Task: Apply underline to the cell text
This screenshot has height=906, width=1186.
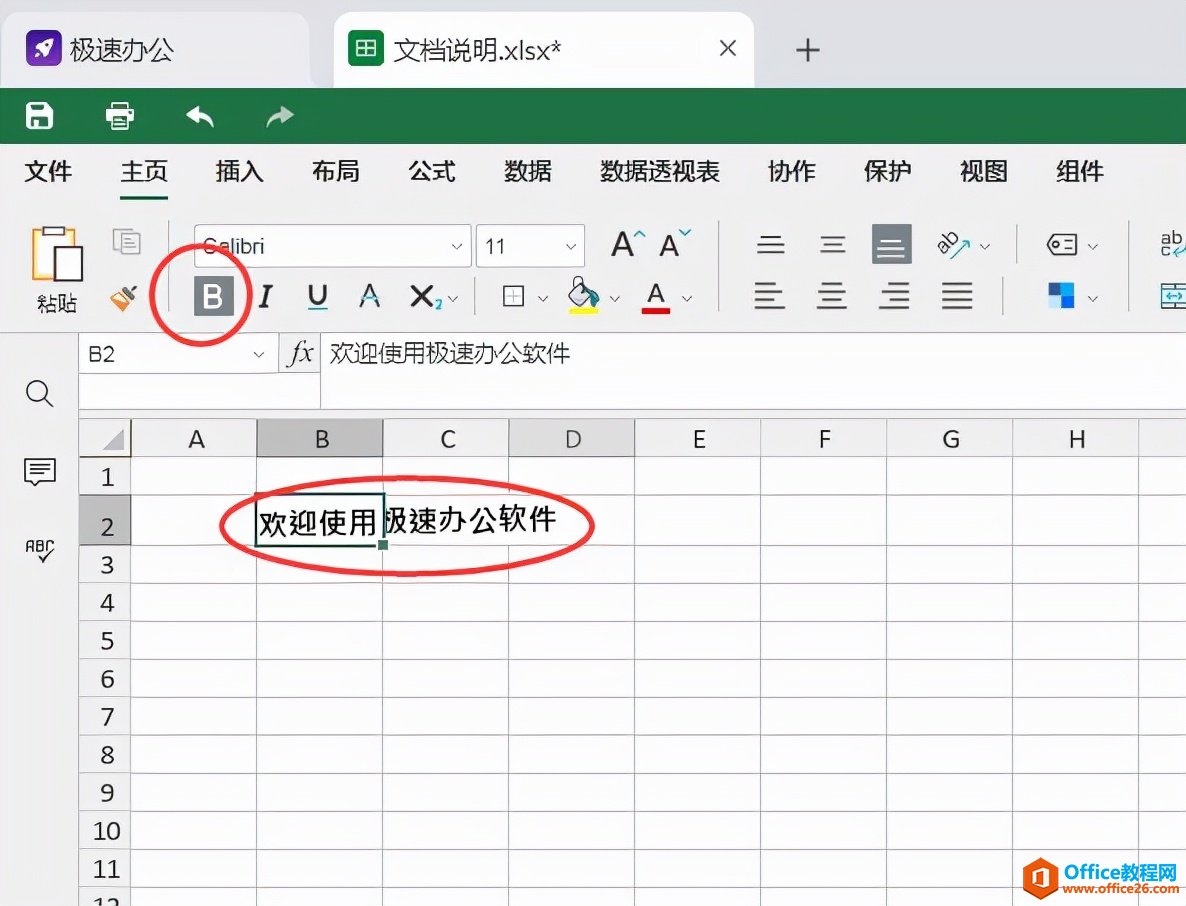Action: (x=316, y=295)
